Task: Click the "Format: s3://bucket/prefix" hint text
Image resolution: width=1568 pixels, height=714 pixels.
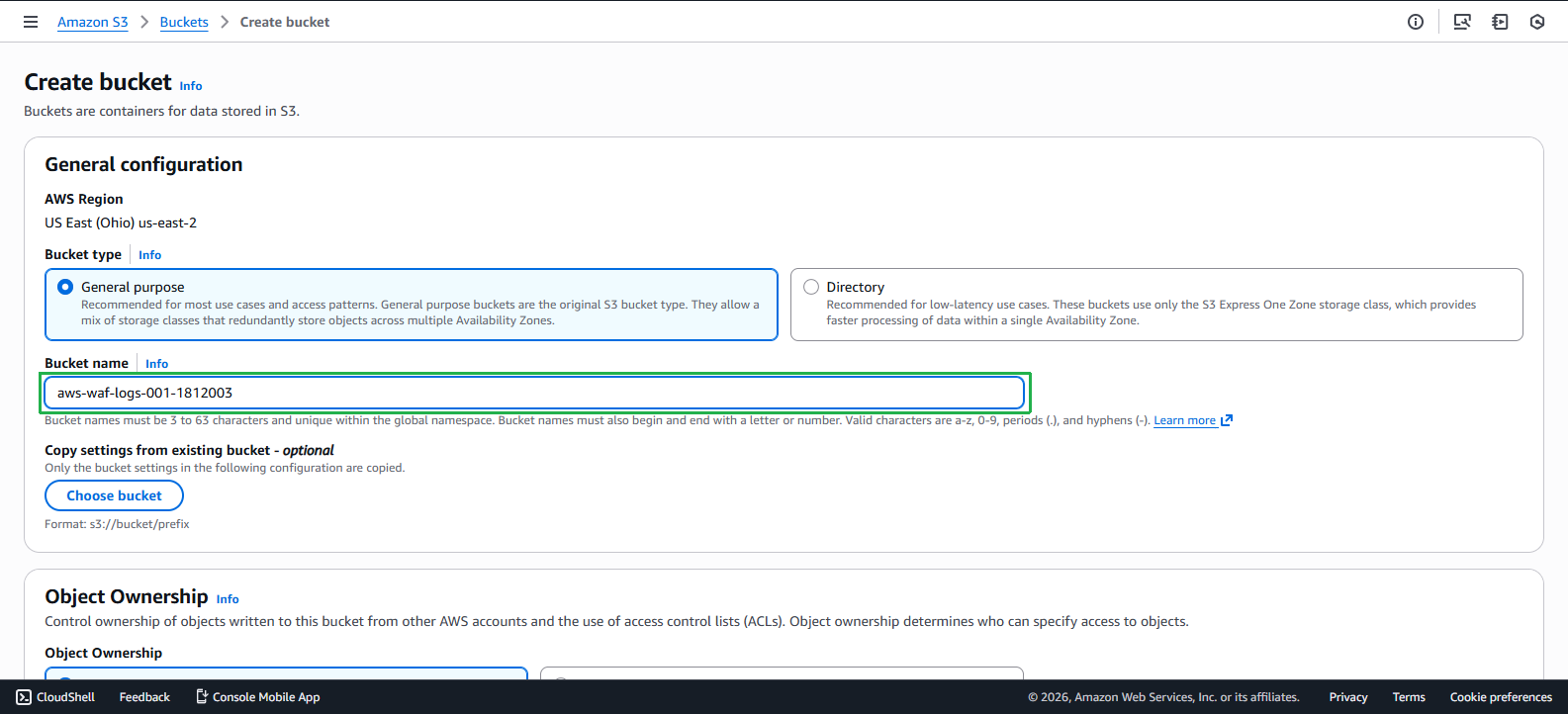Action: pos(117,524)
